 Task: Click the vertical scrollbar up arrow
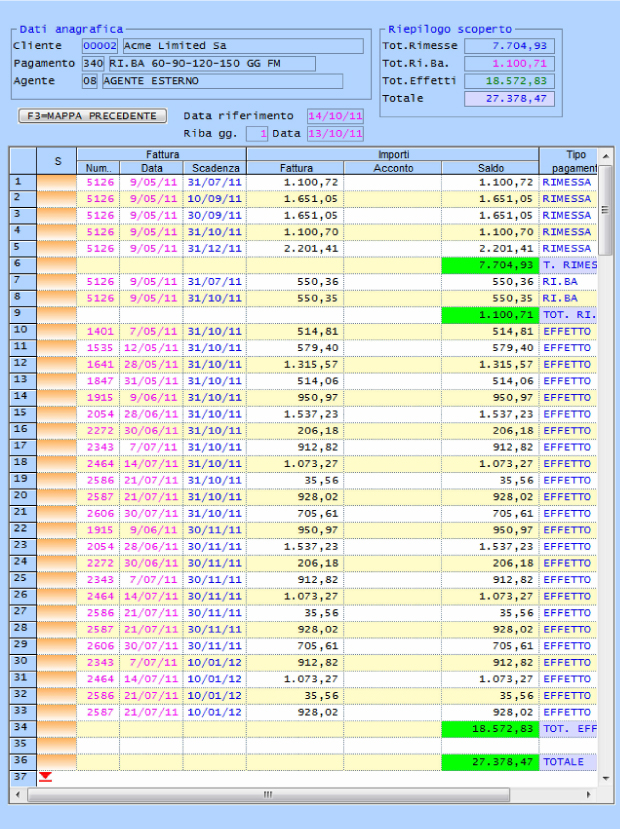pos(606,156)
